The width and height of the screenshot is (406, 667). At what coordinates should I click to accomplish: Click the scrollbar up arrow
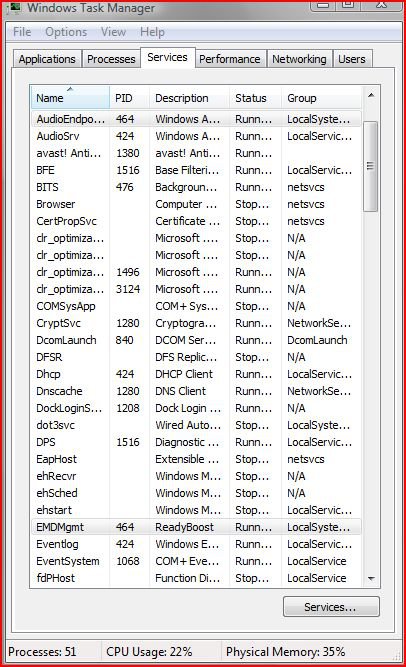pos(371,95)
